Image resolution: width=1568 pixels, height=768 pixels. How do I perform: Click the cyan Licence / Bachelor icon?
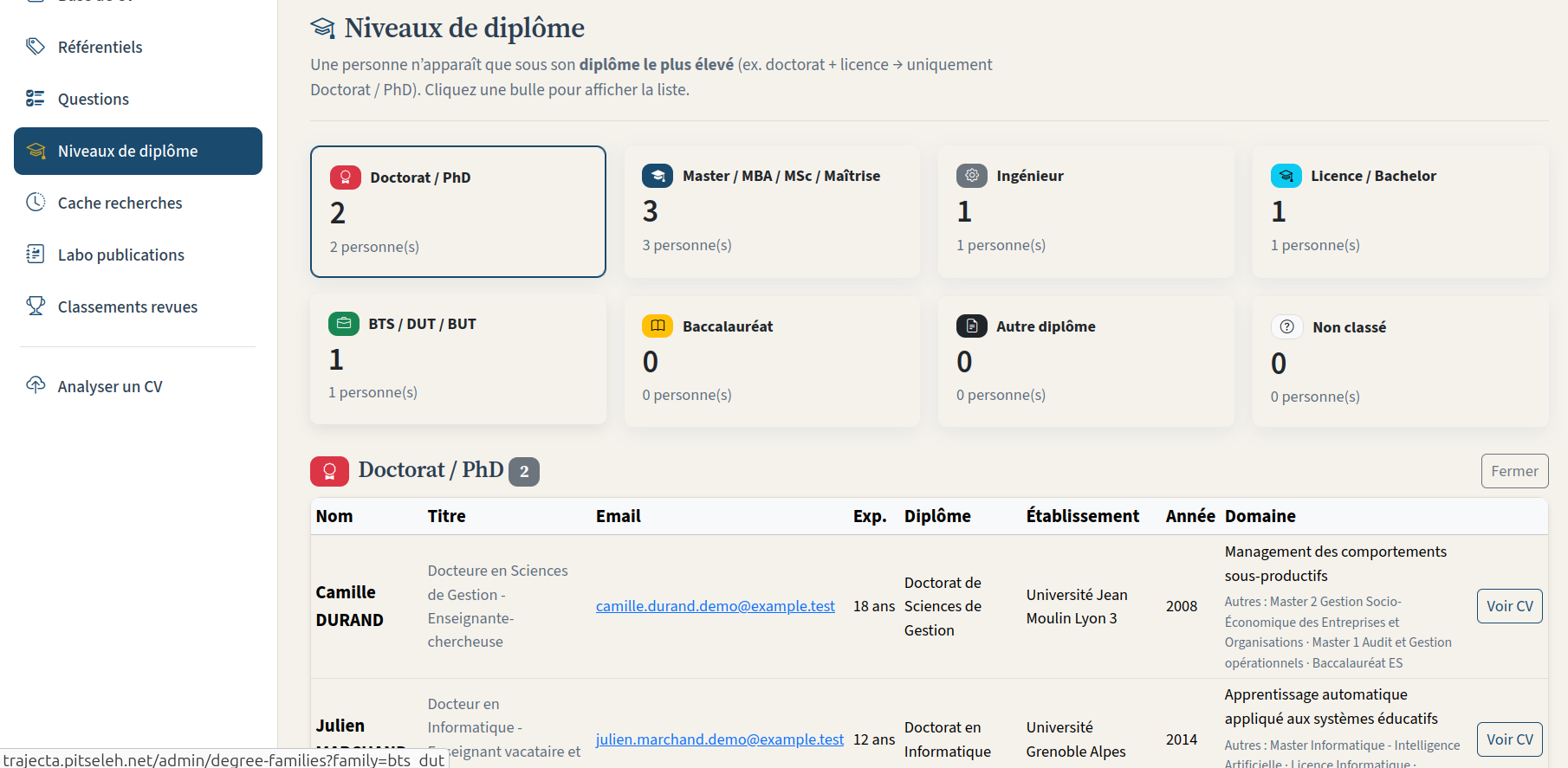click(1286, 176)
